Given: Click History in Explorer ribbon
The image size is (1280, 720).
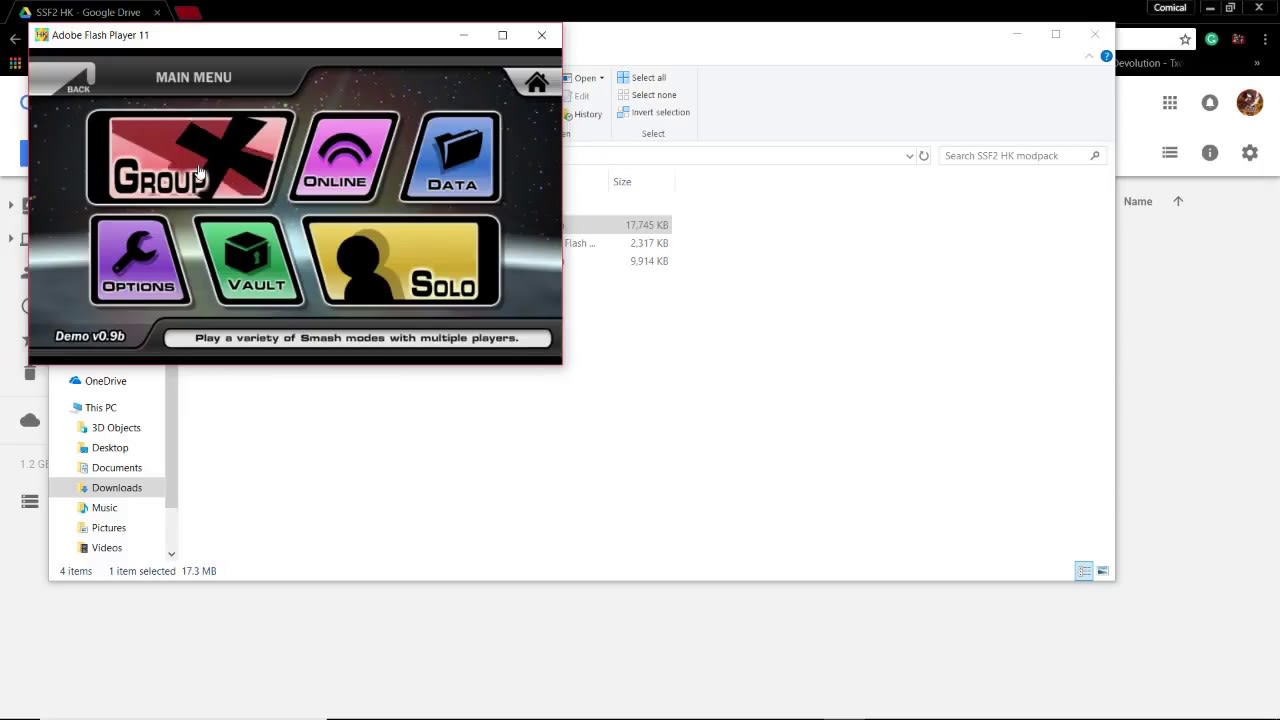Looking at the screenshot, I should click(583, 114).
